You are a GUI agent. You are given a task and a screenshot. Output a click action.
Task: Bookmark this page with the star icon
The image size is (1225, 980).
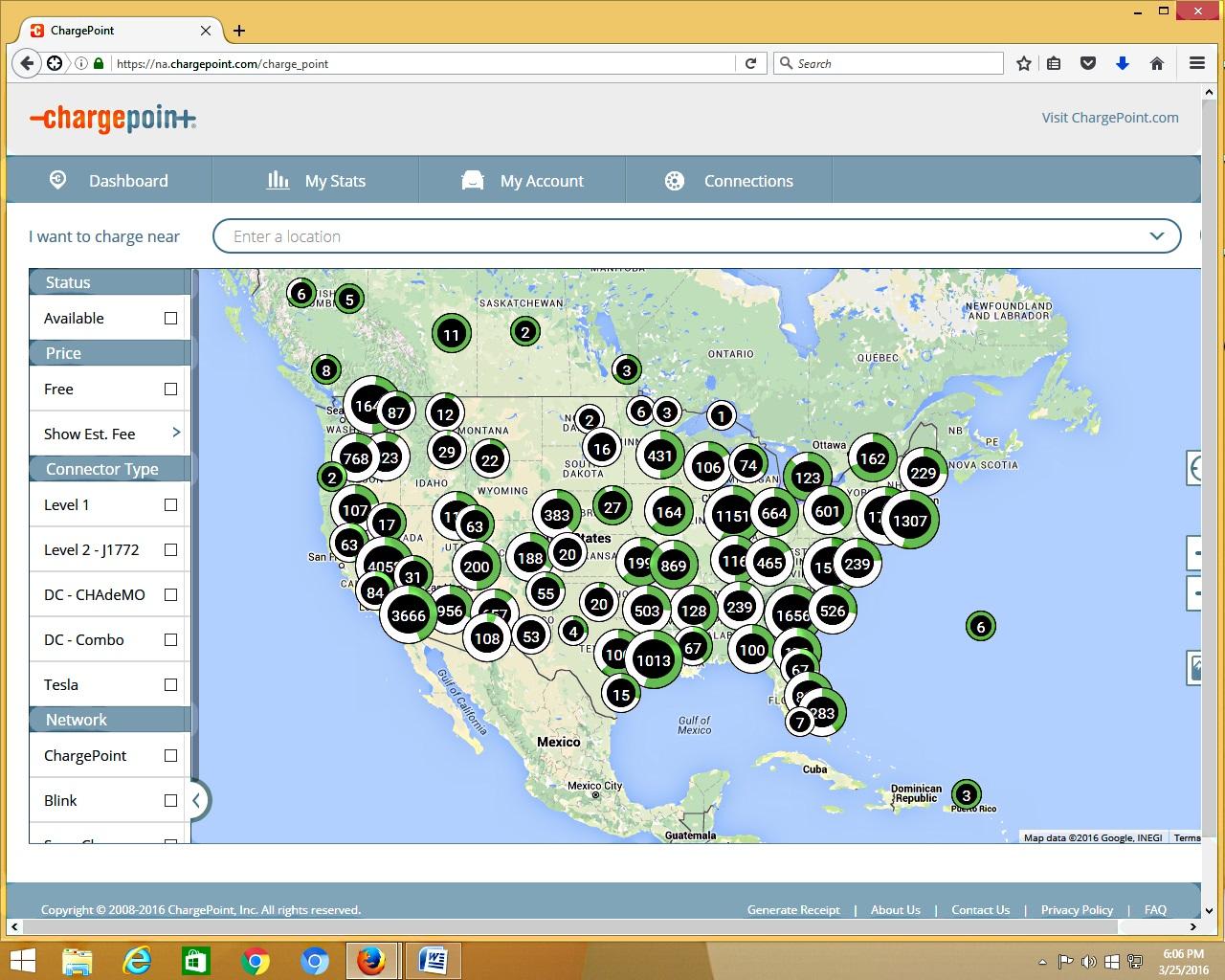(x=1024, y=63)
